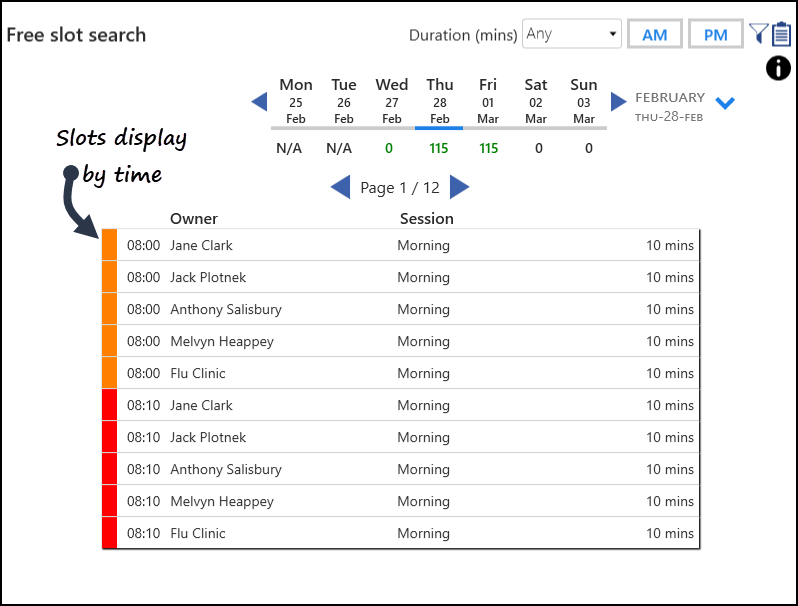Open the clipboard list icon
This screenshot has height=606, width=798.
click(781, 34)
